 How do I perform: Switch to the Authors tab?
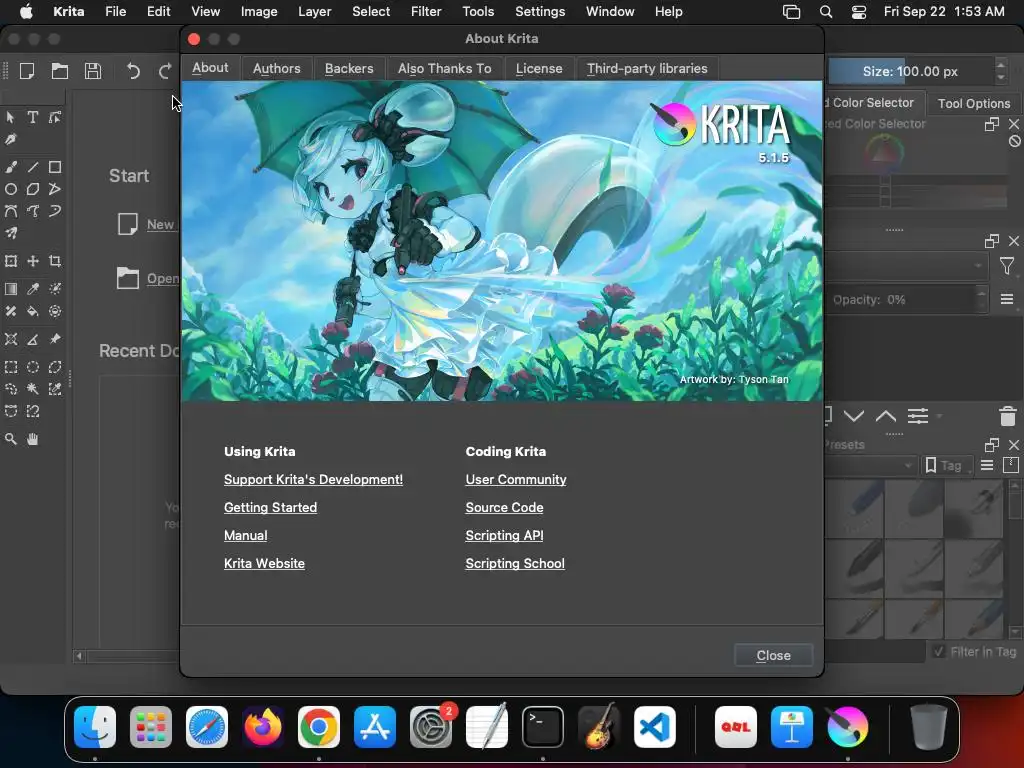coord(276,69)
